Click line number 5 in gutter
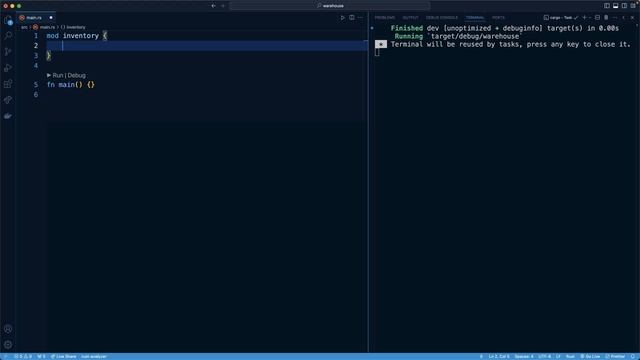Viewport: 640px width, 360px height. 36,85
